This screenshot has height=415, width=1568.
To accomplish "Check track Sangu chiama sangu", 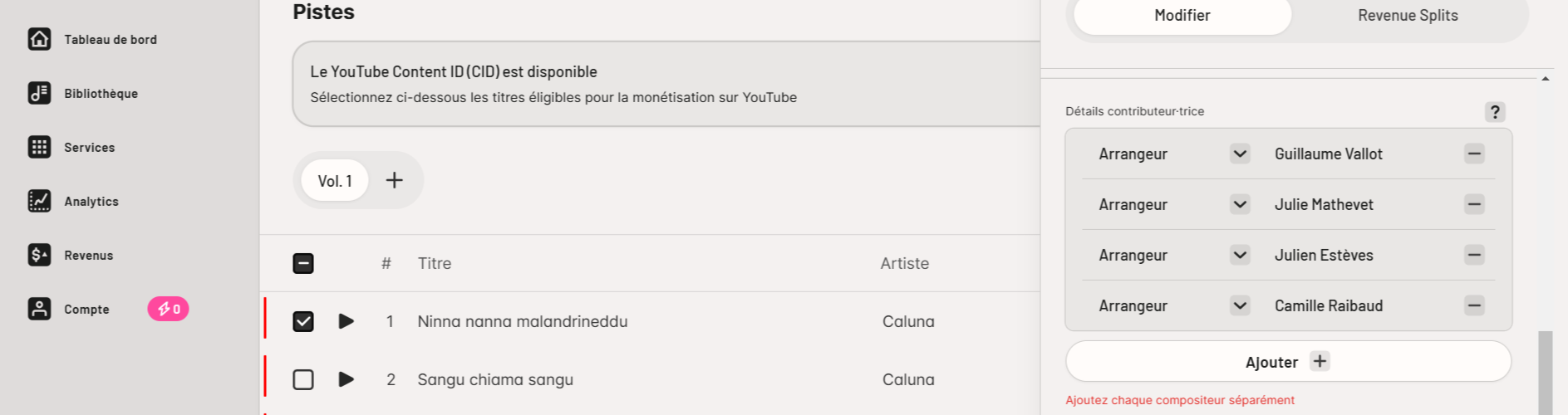I will [303, 379].
